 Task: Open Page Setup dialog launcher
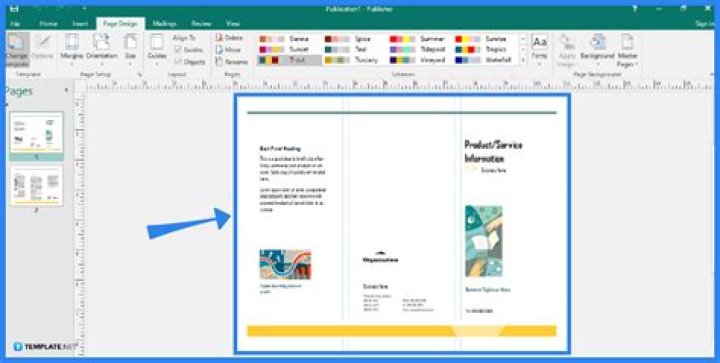tap(140, 74)
